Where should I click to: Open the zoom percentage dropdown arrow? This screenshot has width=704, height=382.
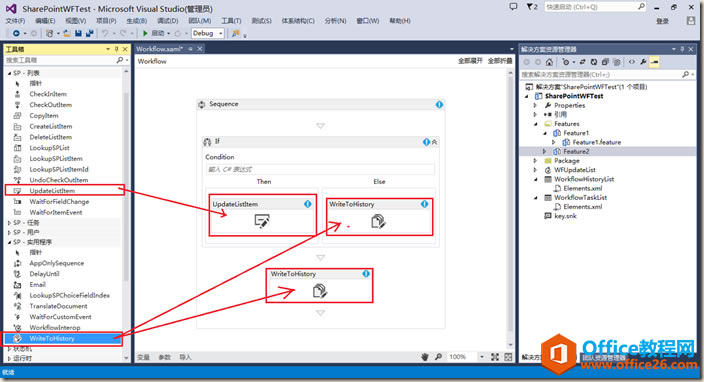click(482, 357)
